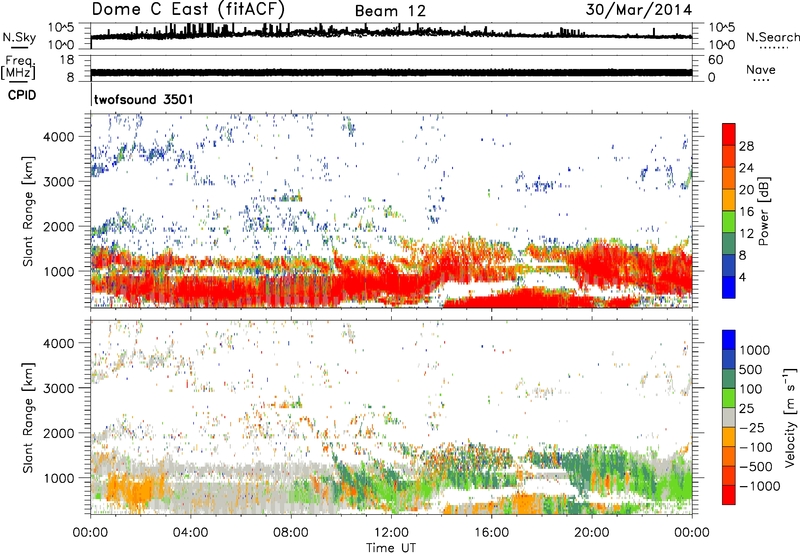Click the '3000' range label on the velocity plot
The image size is (800, 554).
pyautogui.click(x=59, y=388)
